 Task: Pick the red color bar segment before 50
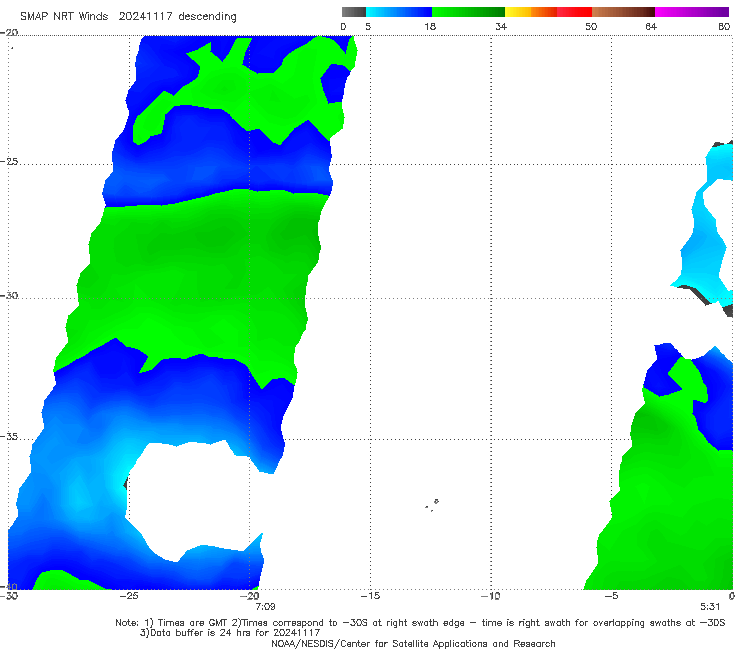click(x=574, y=12)
